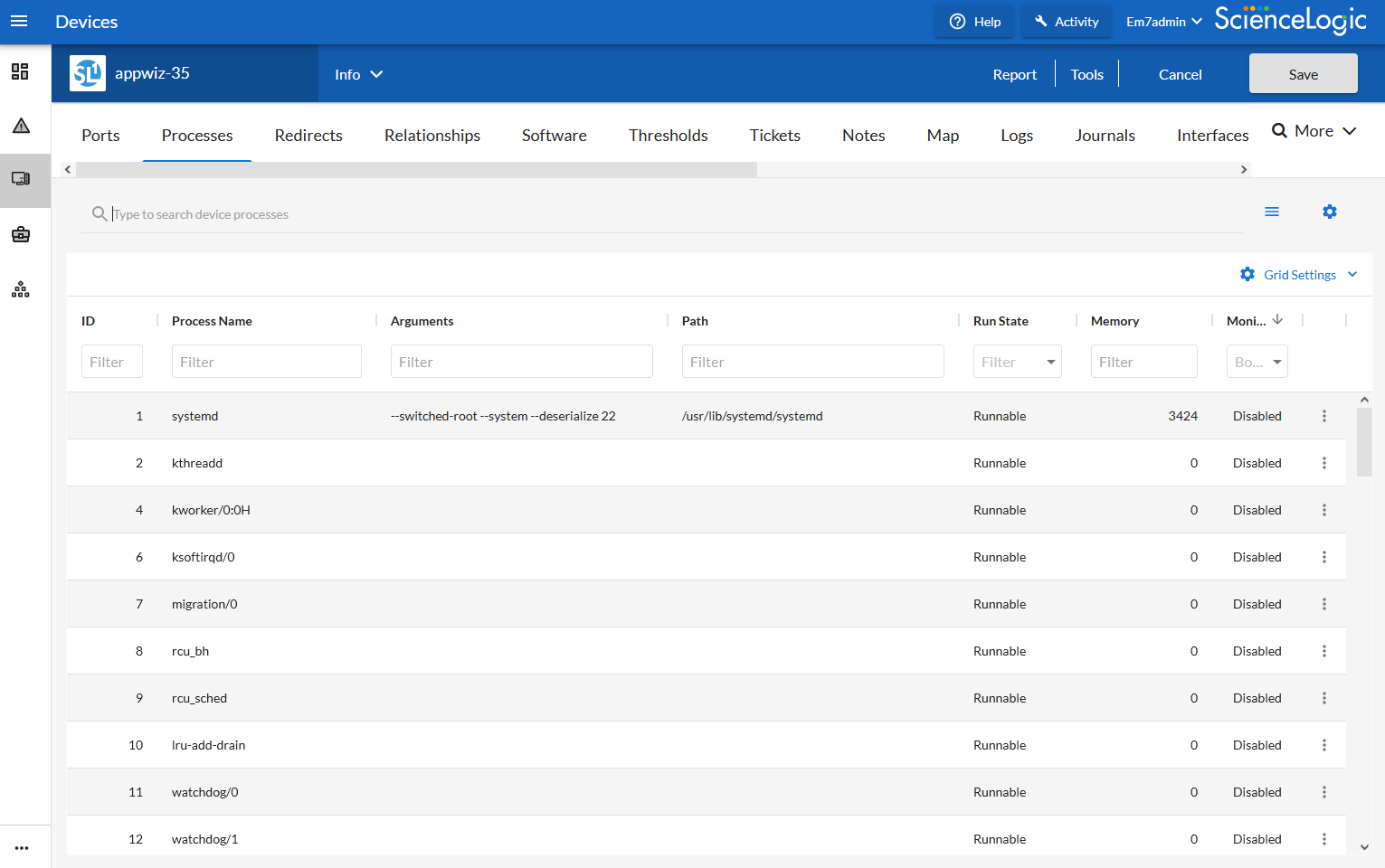
Task: Switch to the Software tab
Action: pyautogui.click(x=554, y=136)
